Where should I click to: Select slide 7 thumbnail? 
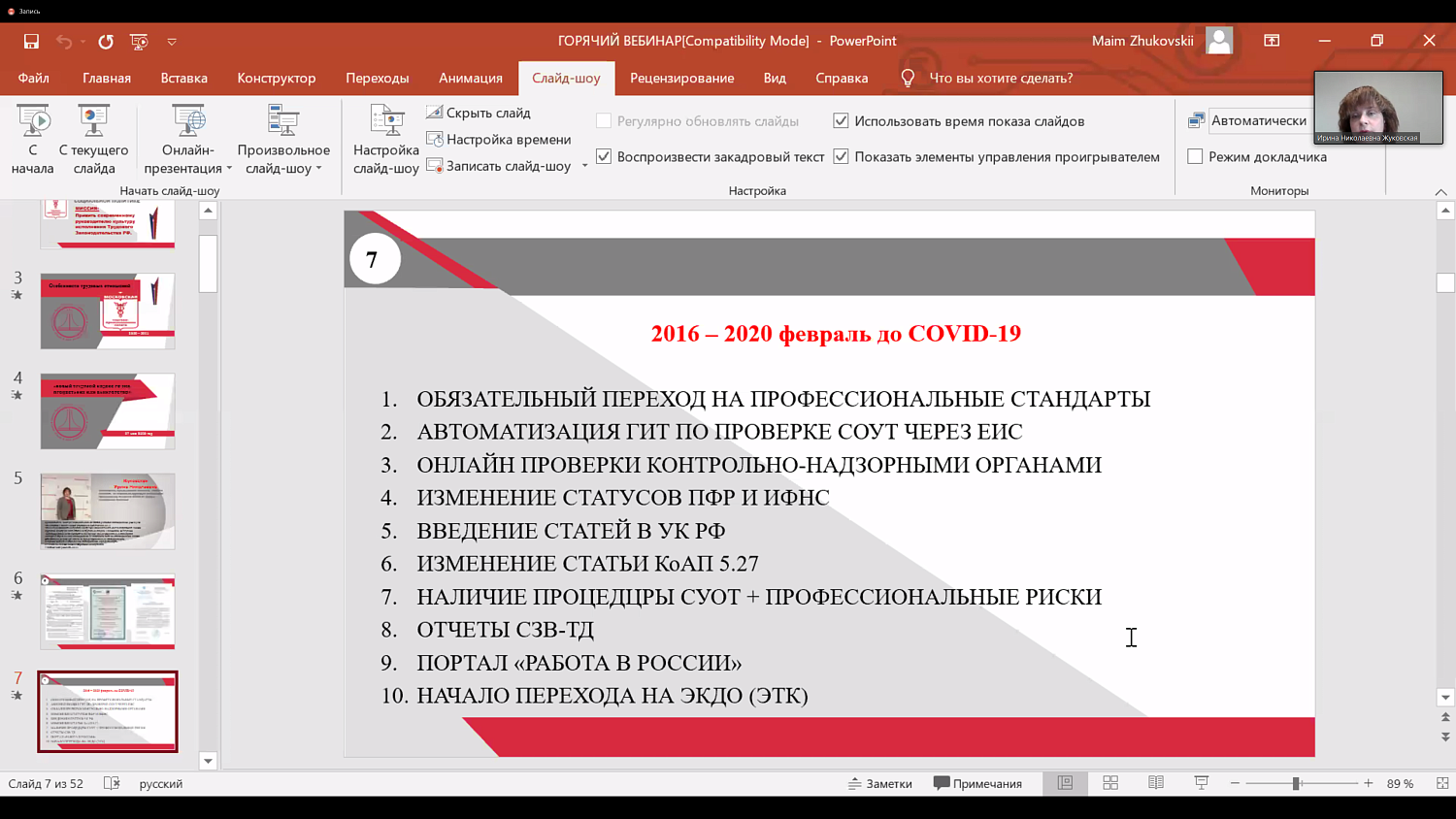pos(108,711)
